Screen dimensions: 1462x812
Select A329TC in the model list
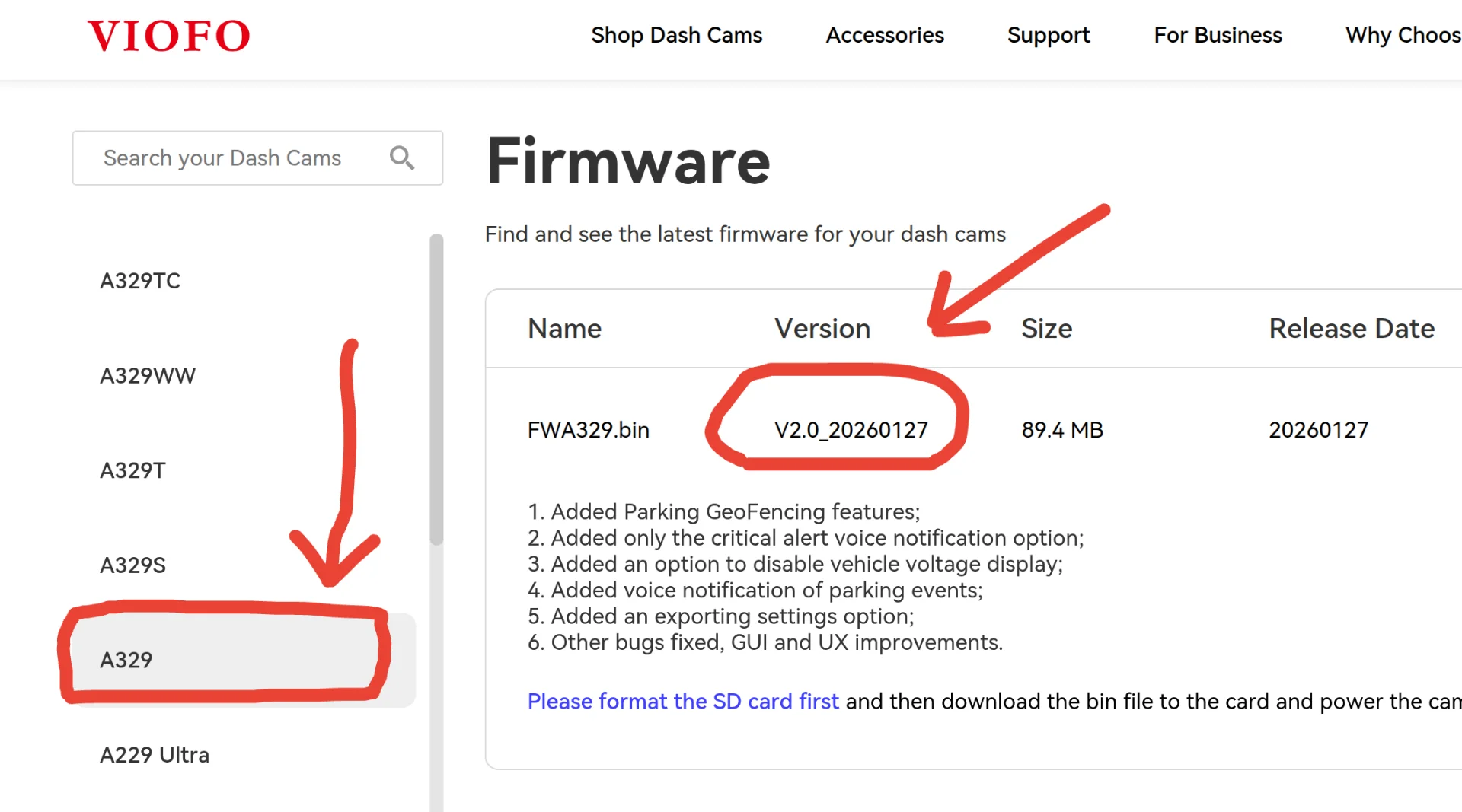click(x=140, y=281)
